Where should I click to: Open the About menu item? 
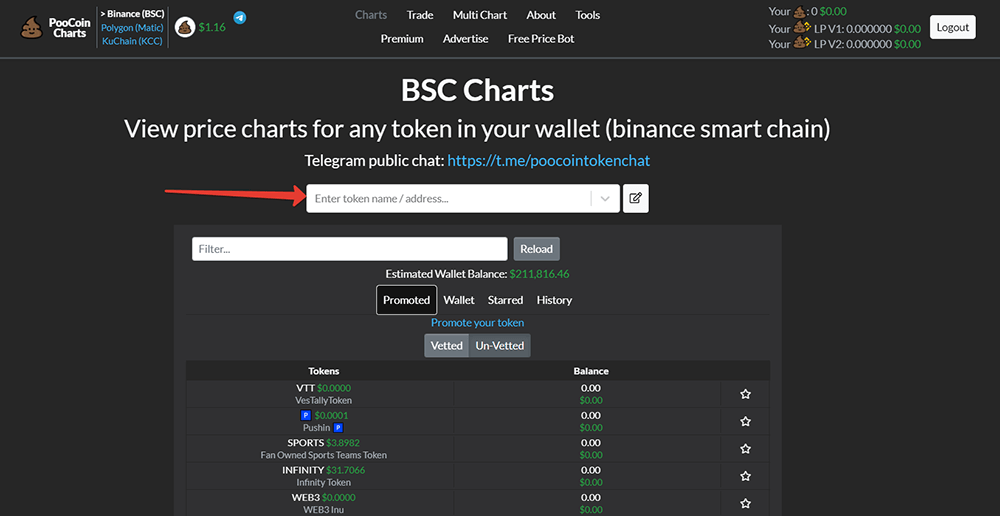(x=541, y=15)
